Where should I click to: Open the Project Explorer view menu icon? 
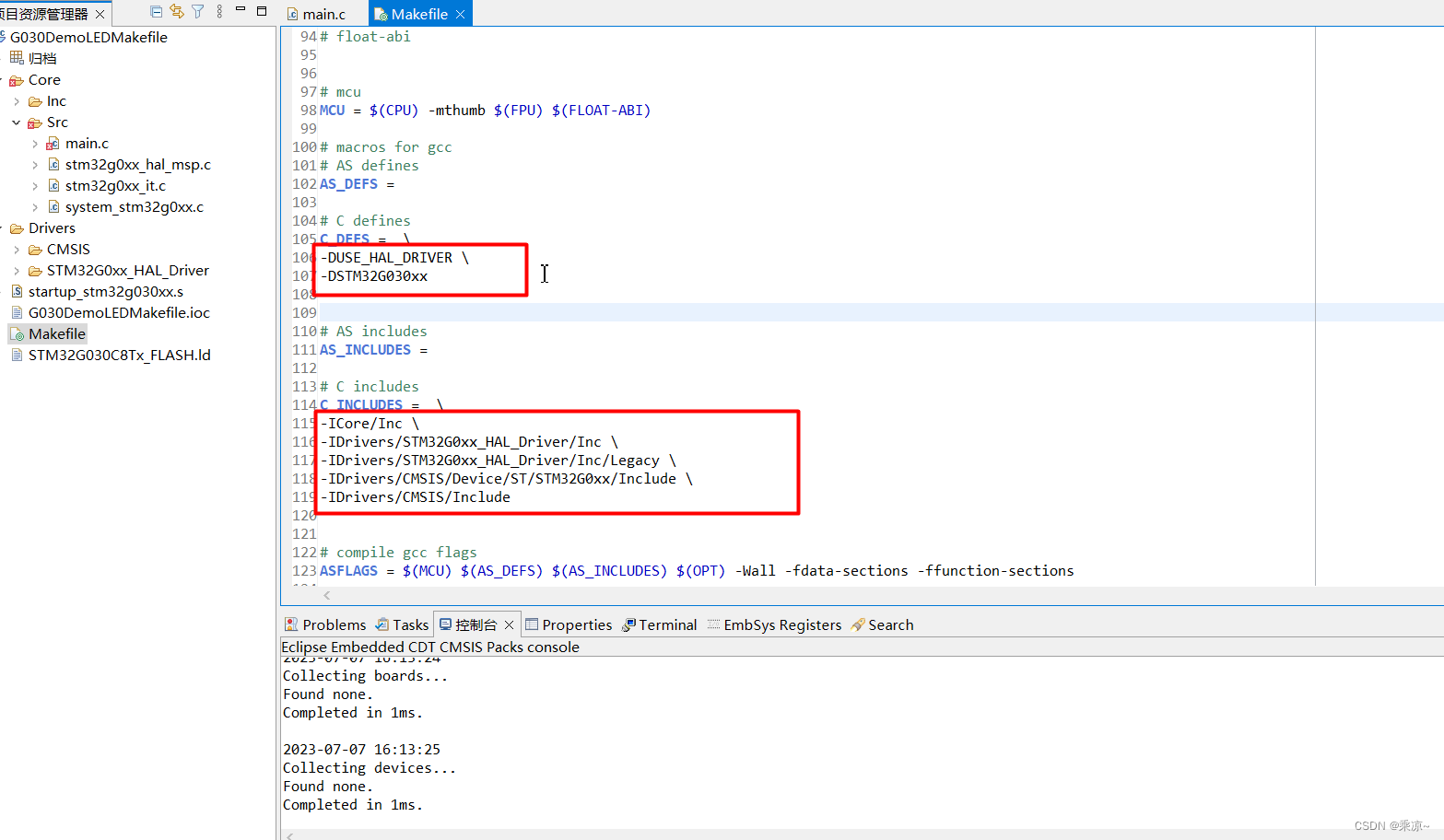(x=219, y=11)
